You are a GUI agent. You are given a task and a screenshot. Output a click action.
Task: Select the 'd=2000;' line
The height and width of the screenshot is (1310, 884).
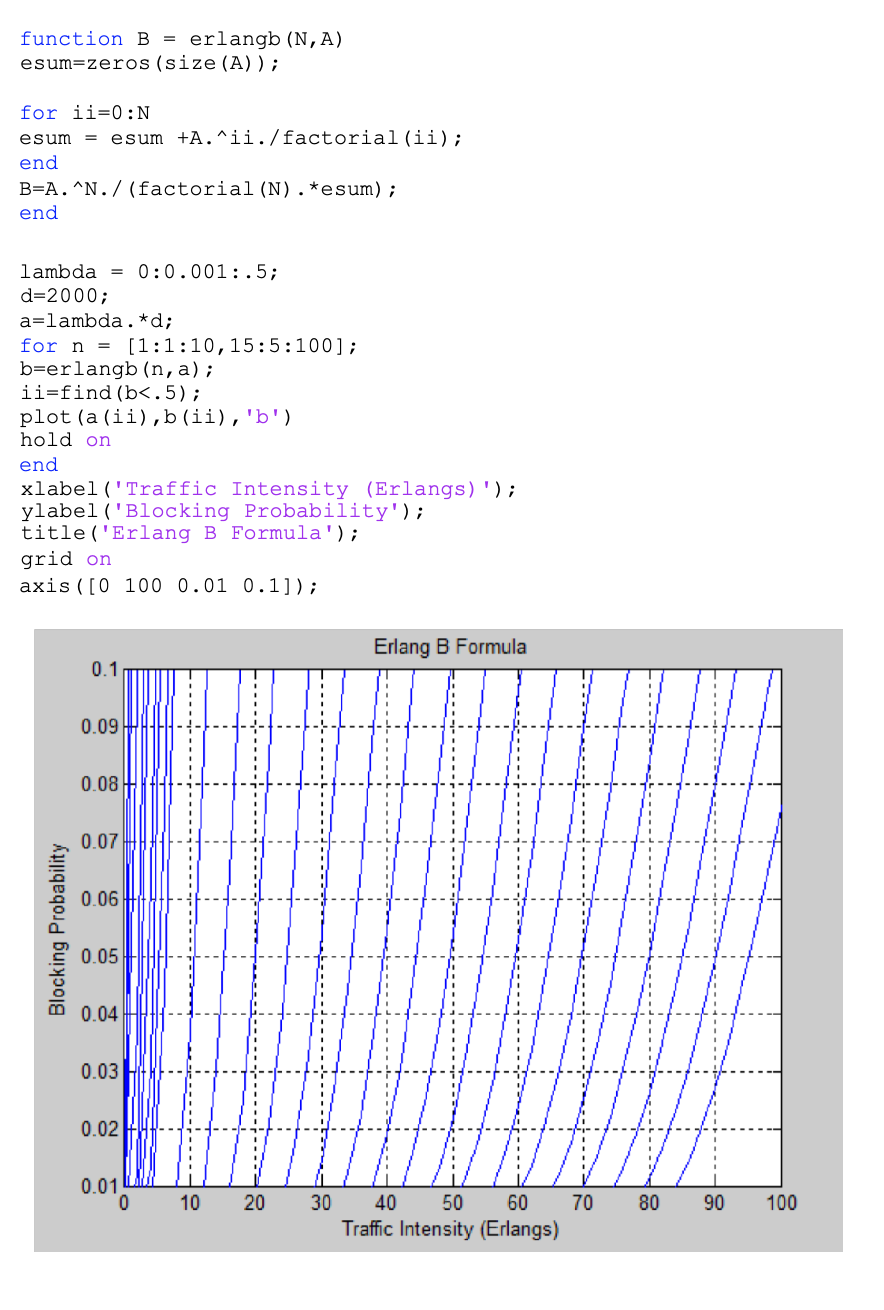point(65,296)
